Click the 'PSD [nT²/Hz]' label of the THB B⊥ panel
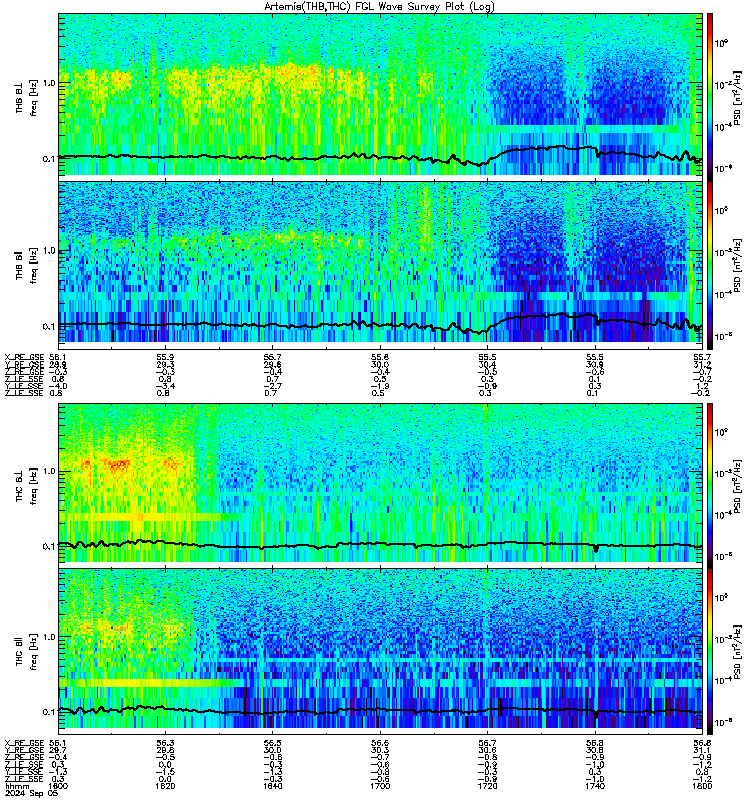 [738, 97]
